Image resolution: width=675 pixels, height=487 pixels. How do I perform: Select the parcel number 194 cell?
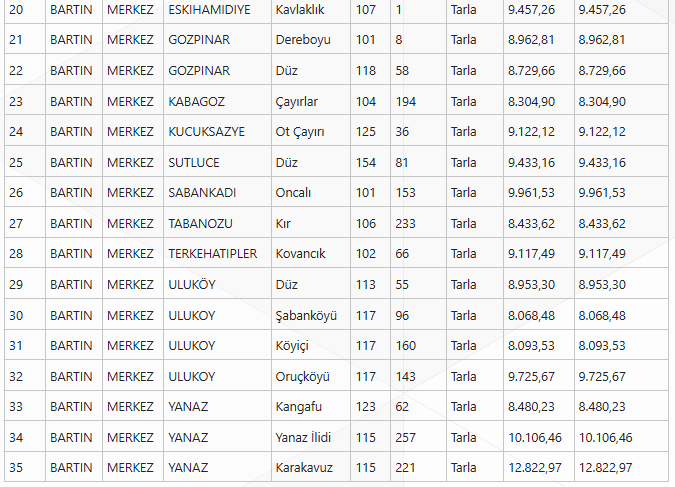pos(418,102)
